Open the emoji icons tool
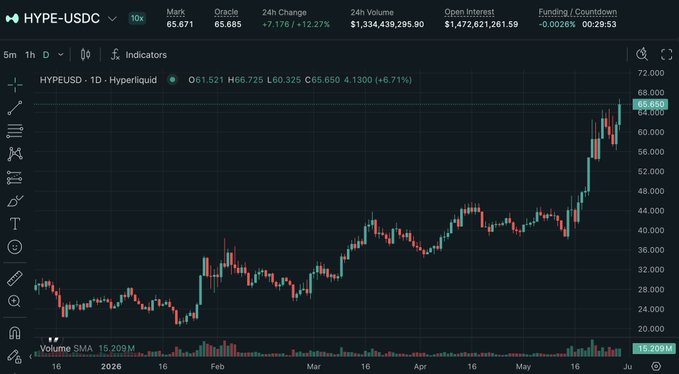 click(x=15, y=247)
